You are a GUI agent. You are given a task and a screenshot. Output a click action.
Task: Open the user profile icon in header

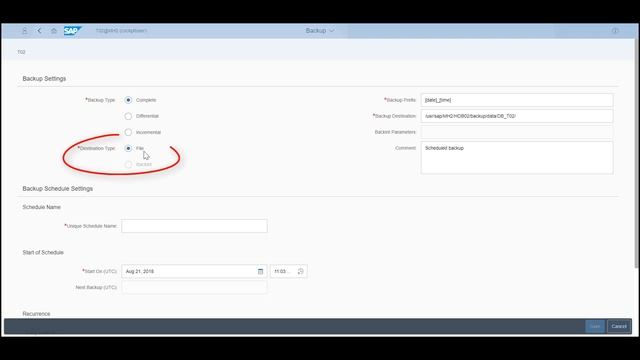coord(24,31)
